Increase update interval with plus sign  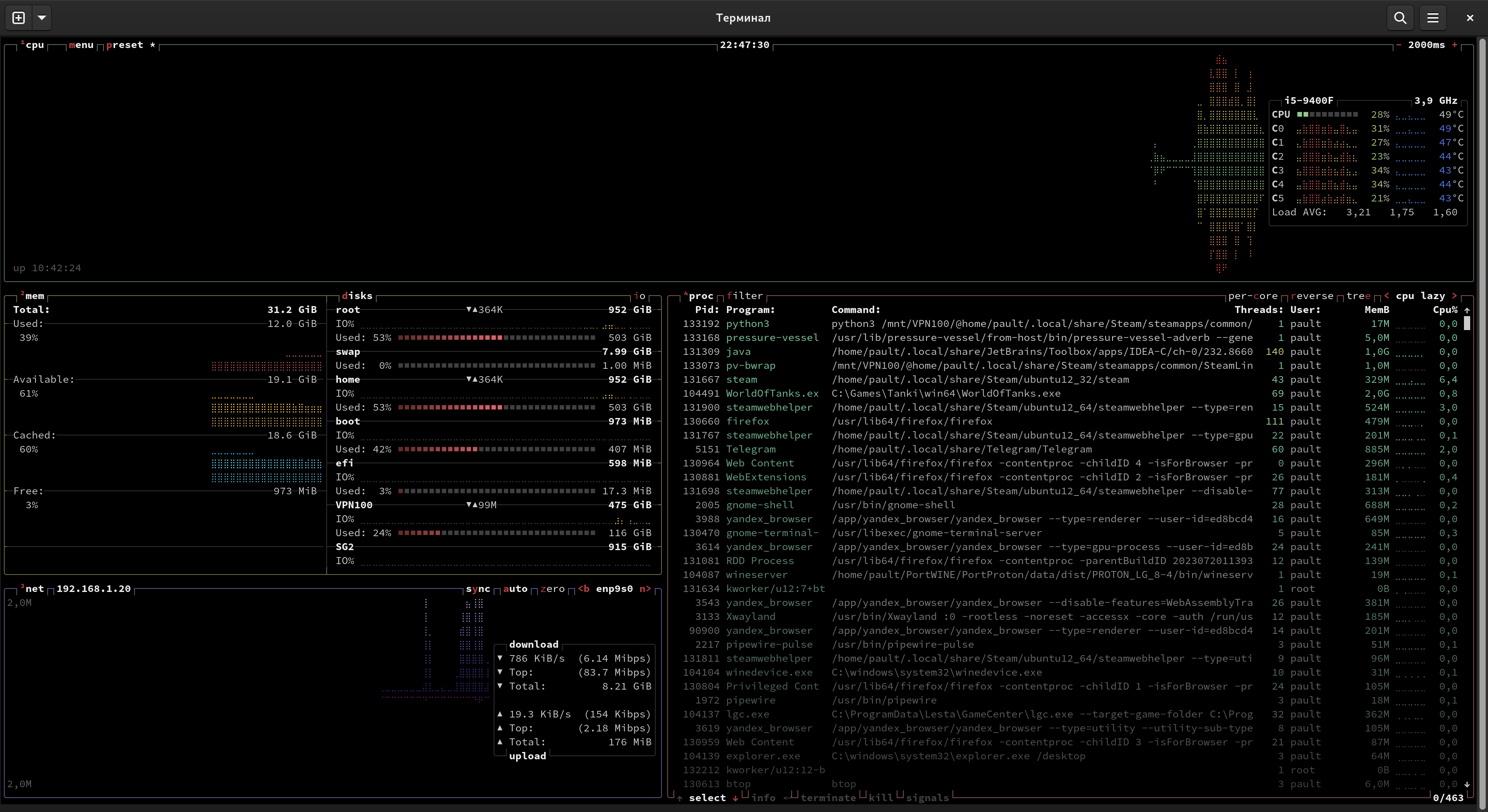(1455, 45)
